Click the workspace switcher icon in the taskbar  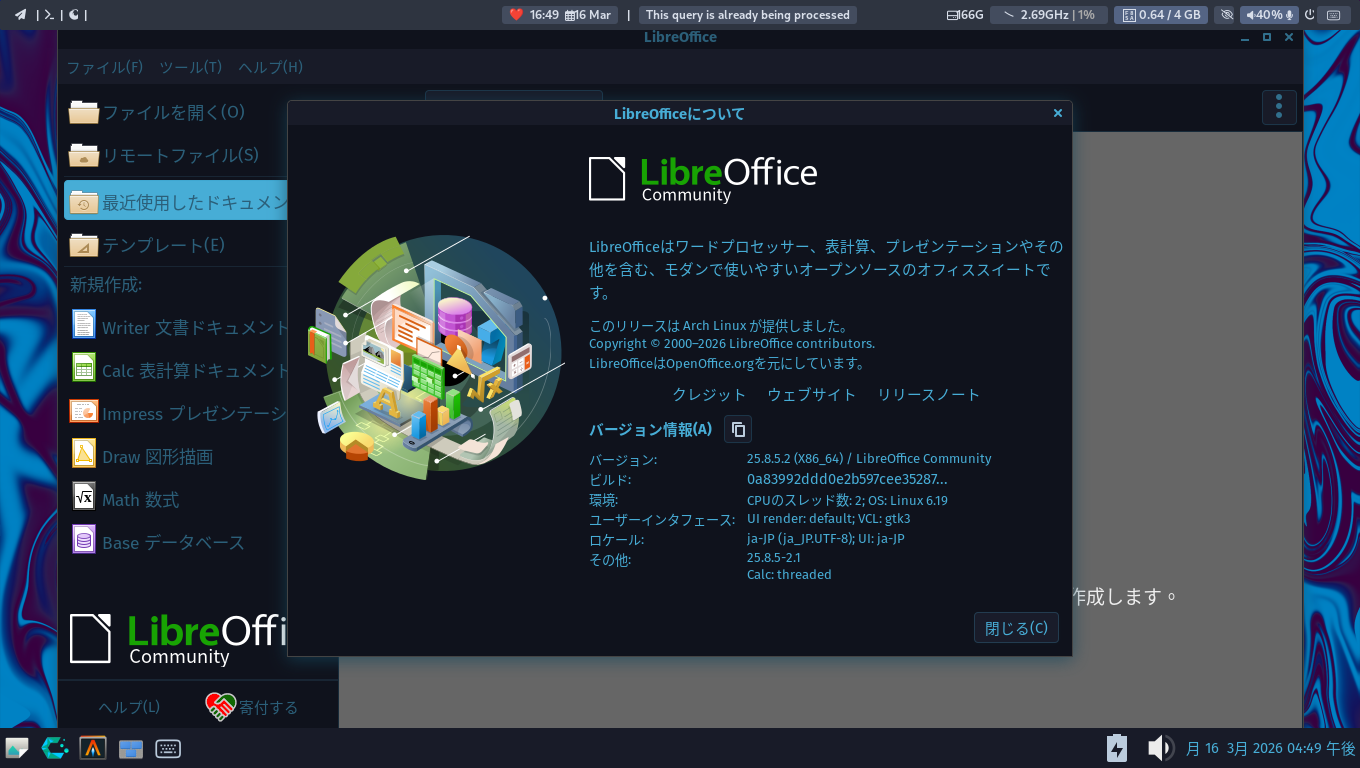pos(131,749)
